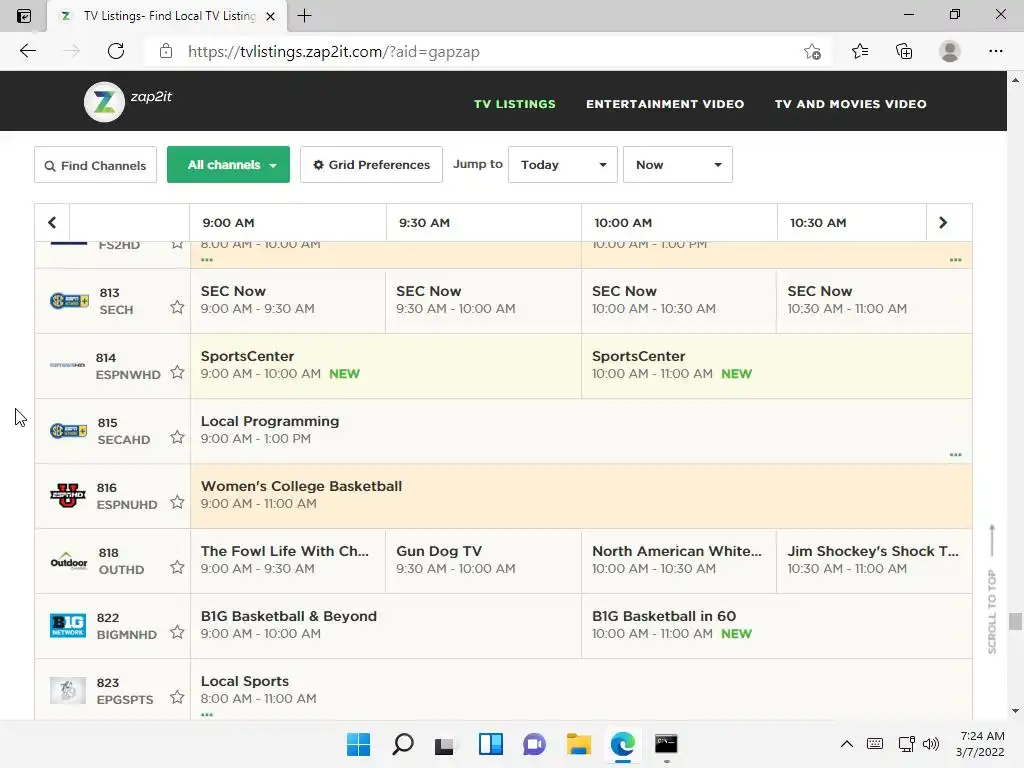The image size is (1024, 768).
Task: Open ENTERTAINMENT VIDEO nav item
Action: click(x=665, y=104)
